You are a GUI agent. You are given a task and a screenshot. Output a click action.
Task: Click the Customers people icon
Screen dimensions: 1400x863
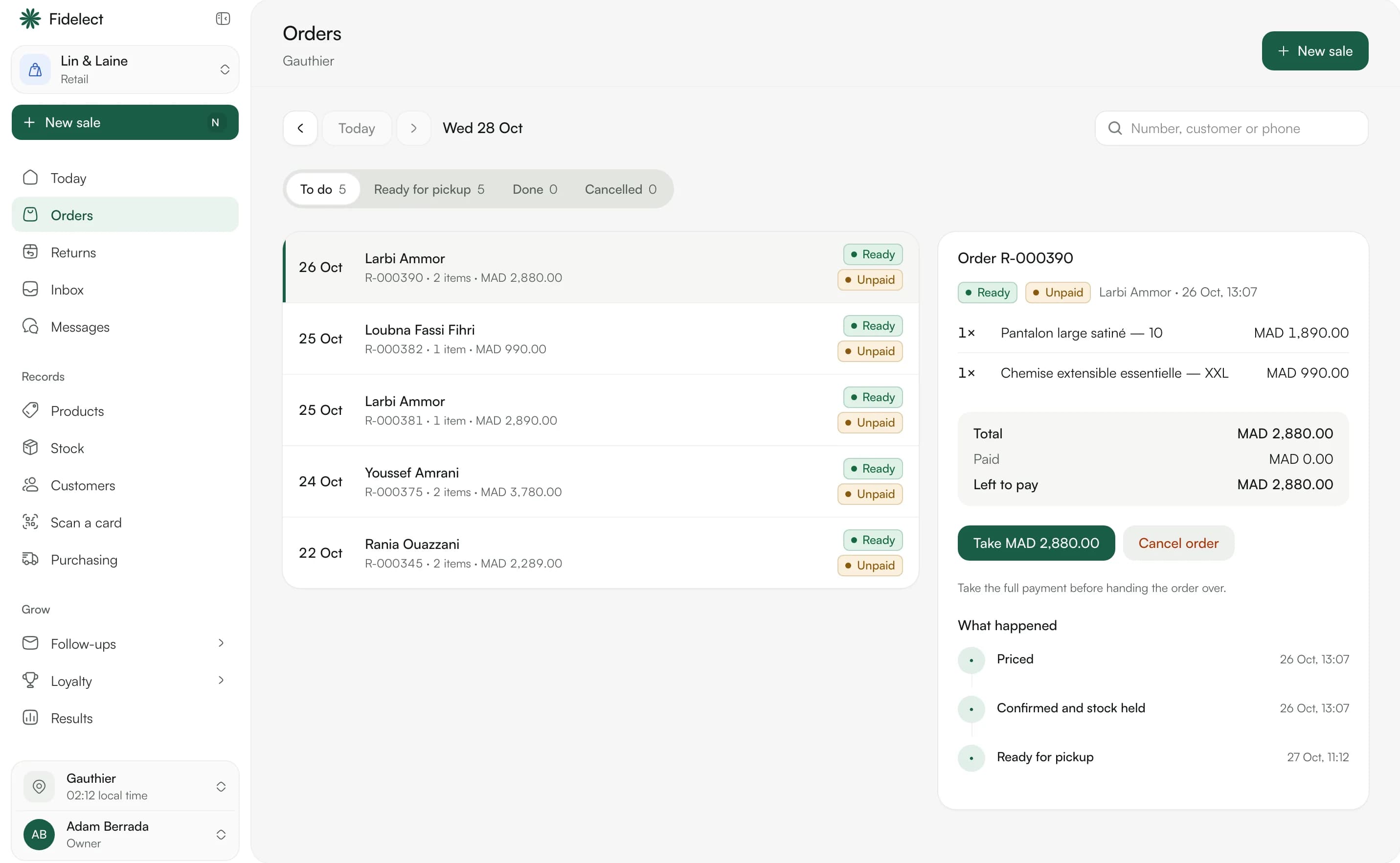[30, 484]
